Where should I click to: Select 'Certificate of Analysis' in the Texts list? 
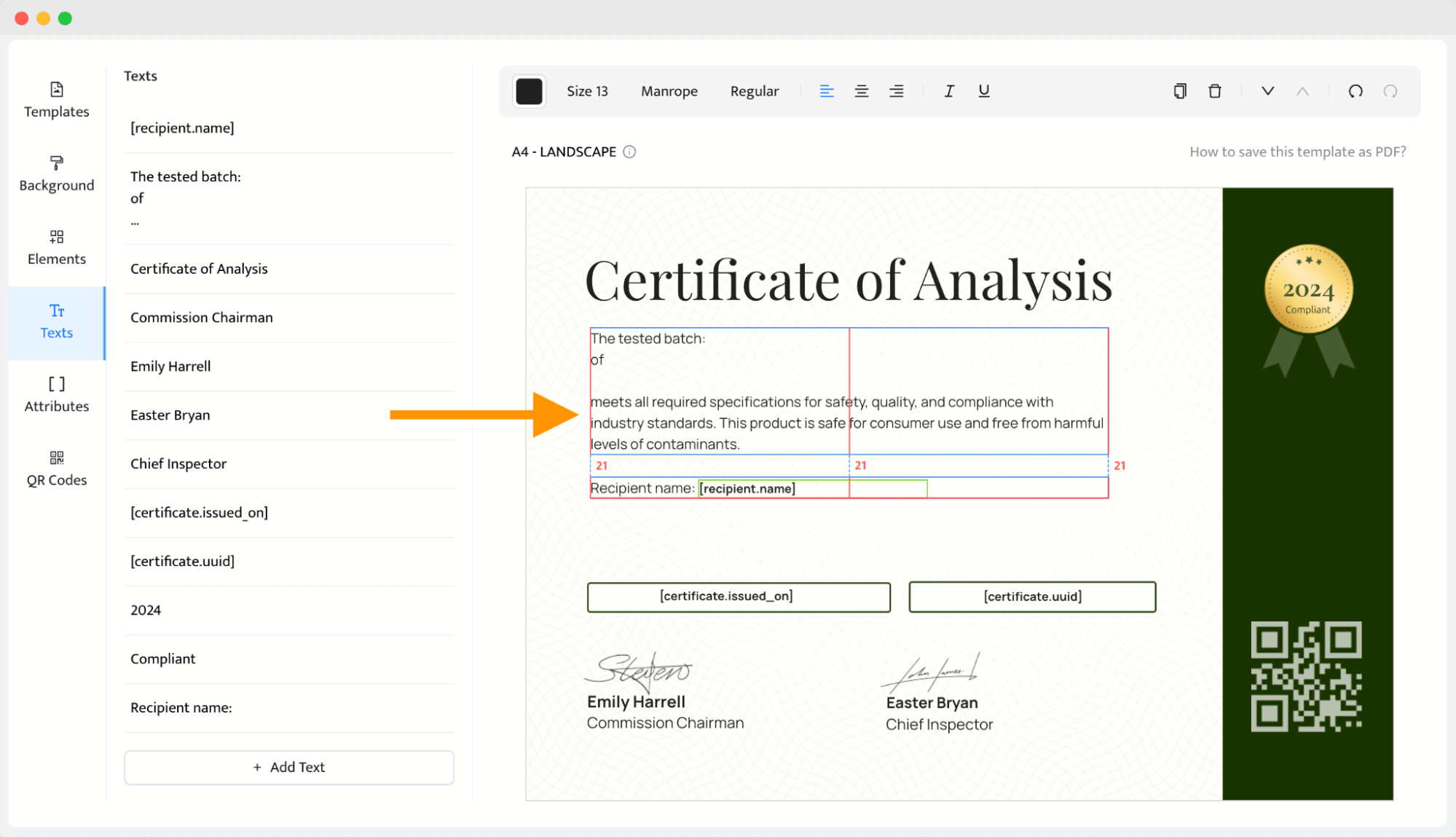[289, 269]
